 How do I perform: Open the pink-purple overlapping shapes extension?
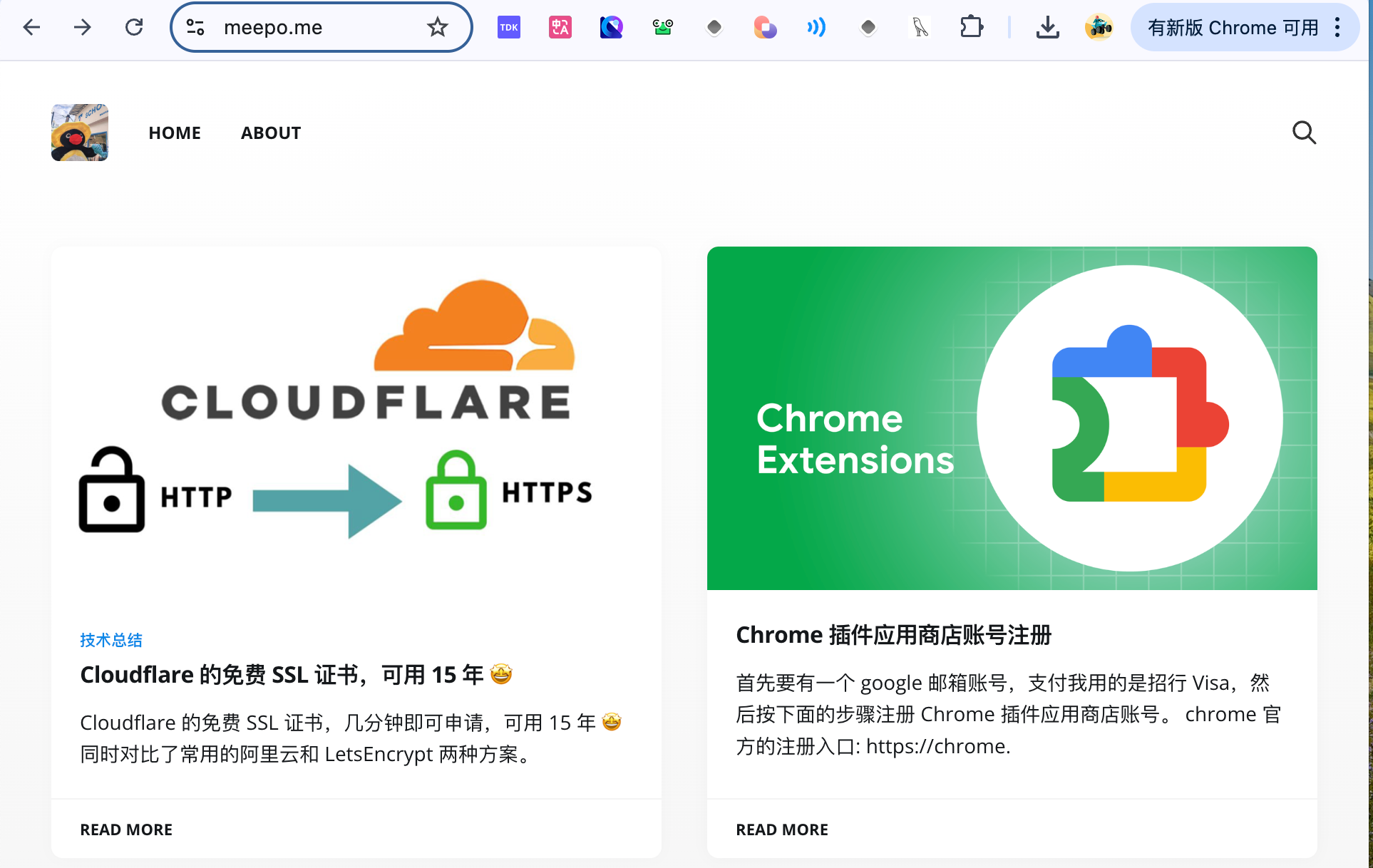(766, 28)
